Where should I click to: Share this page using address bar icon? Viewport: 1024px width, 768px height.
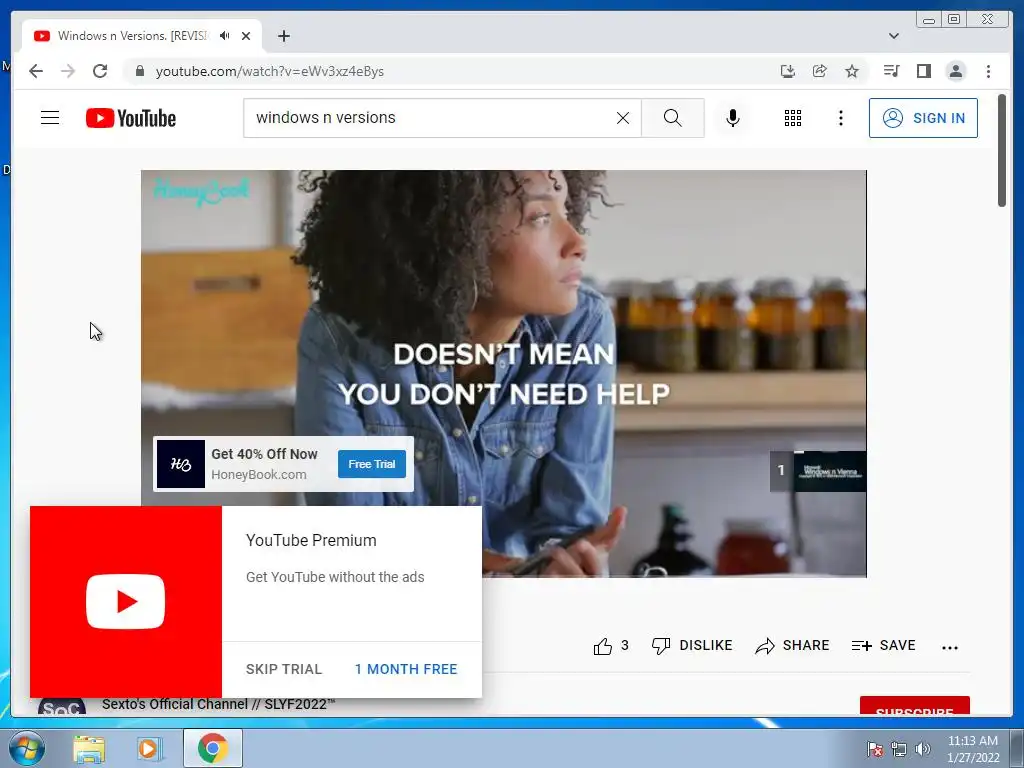820,71
